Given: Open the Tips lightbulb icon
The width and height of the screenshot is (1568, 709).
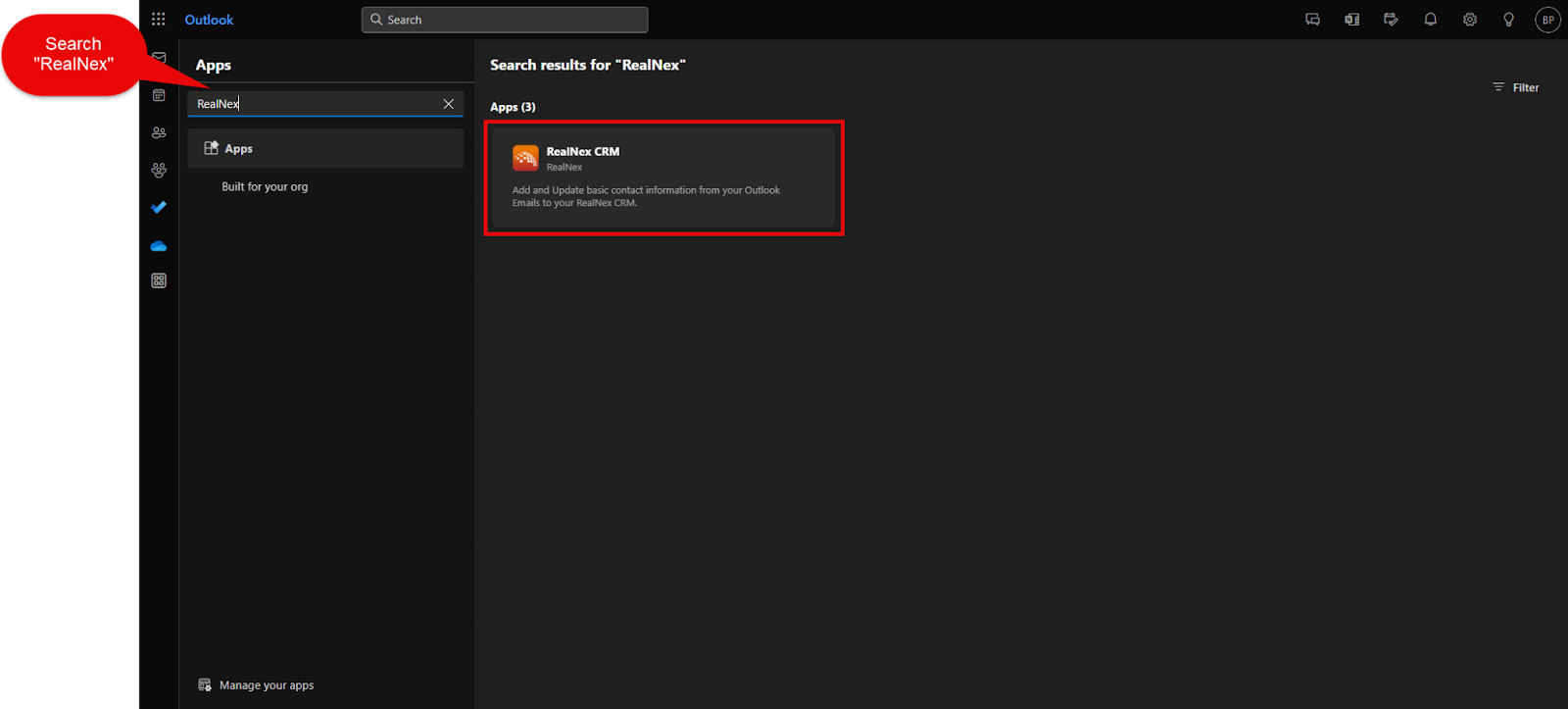Looking at the screenshot, I should (1509, 20).
